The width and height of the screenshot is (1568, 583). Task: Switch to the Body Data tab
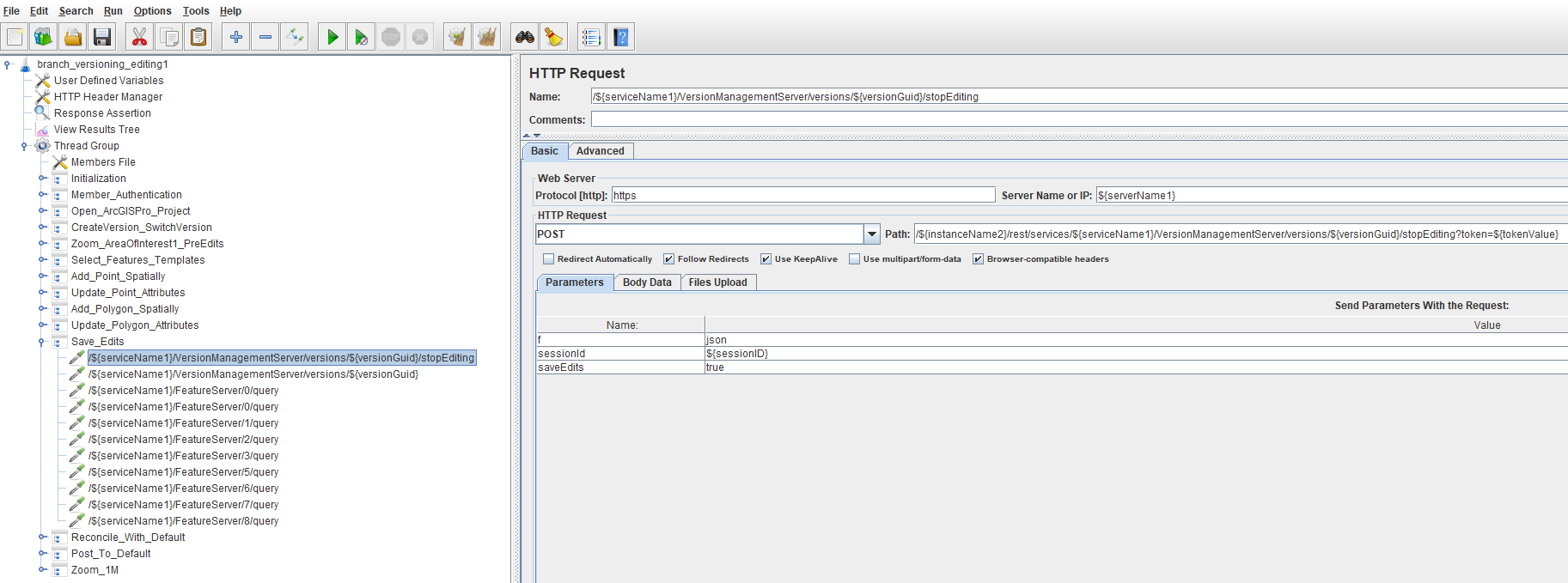click(647, 282)
